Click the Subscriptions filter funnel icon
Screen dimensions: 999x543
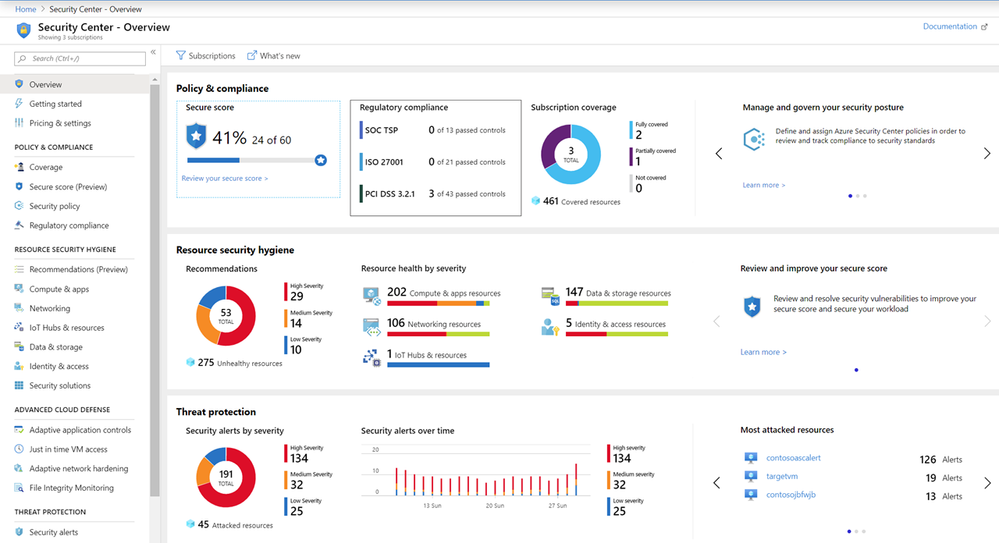pos(181,55)
